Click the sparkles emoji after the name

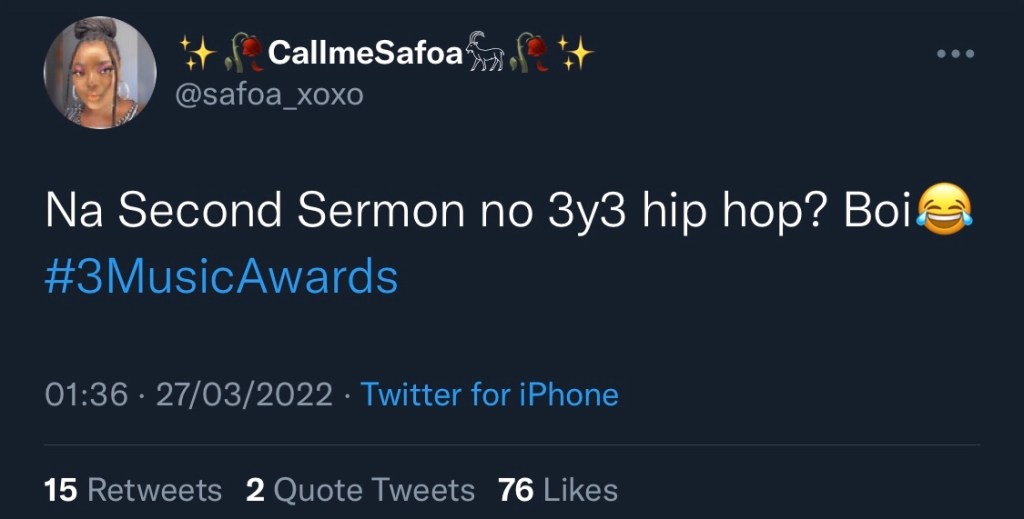[x=575, y=53]
